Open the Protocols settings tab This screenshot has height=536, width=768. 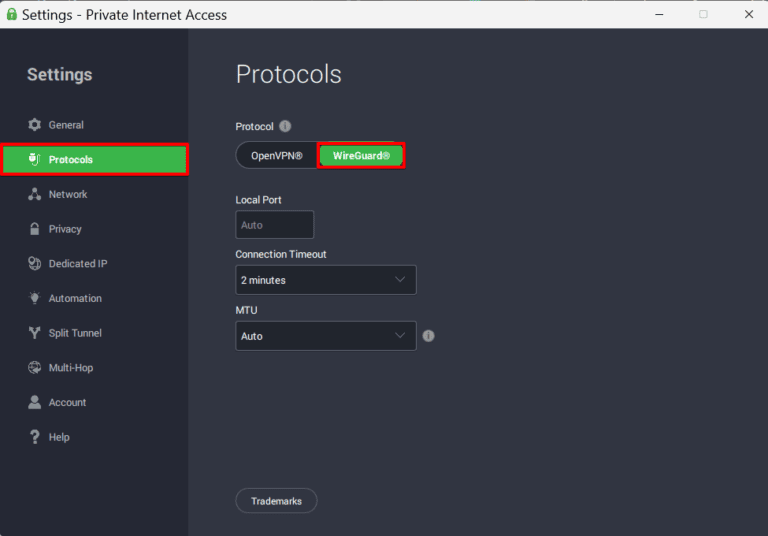[95, 160]
